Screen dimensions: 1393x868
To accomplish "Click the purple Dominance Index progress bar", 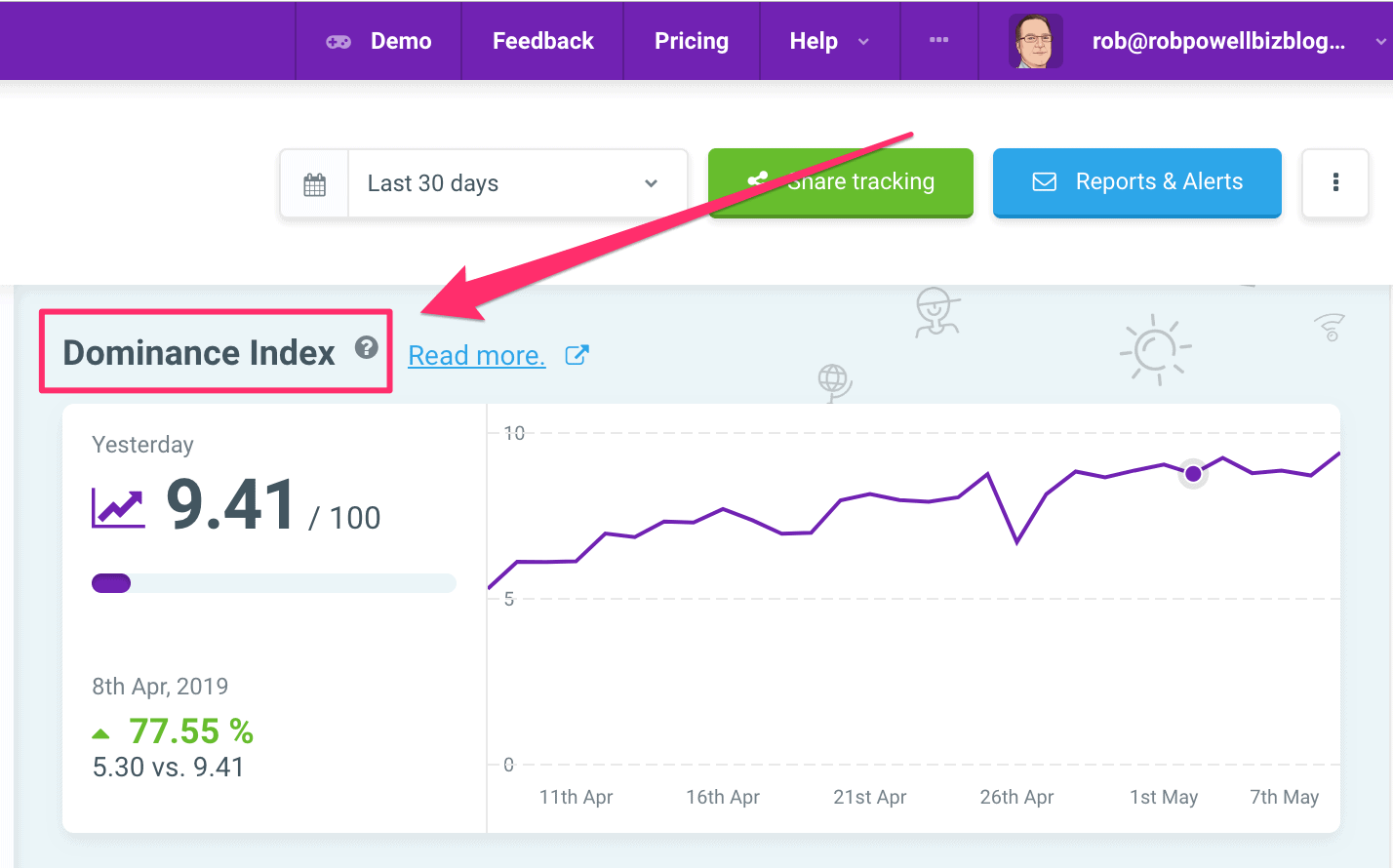I will [111, 583].
